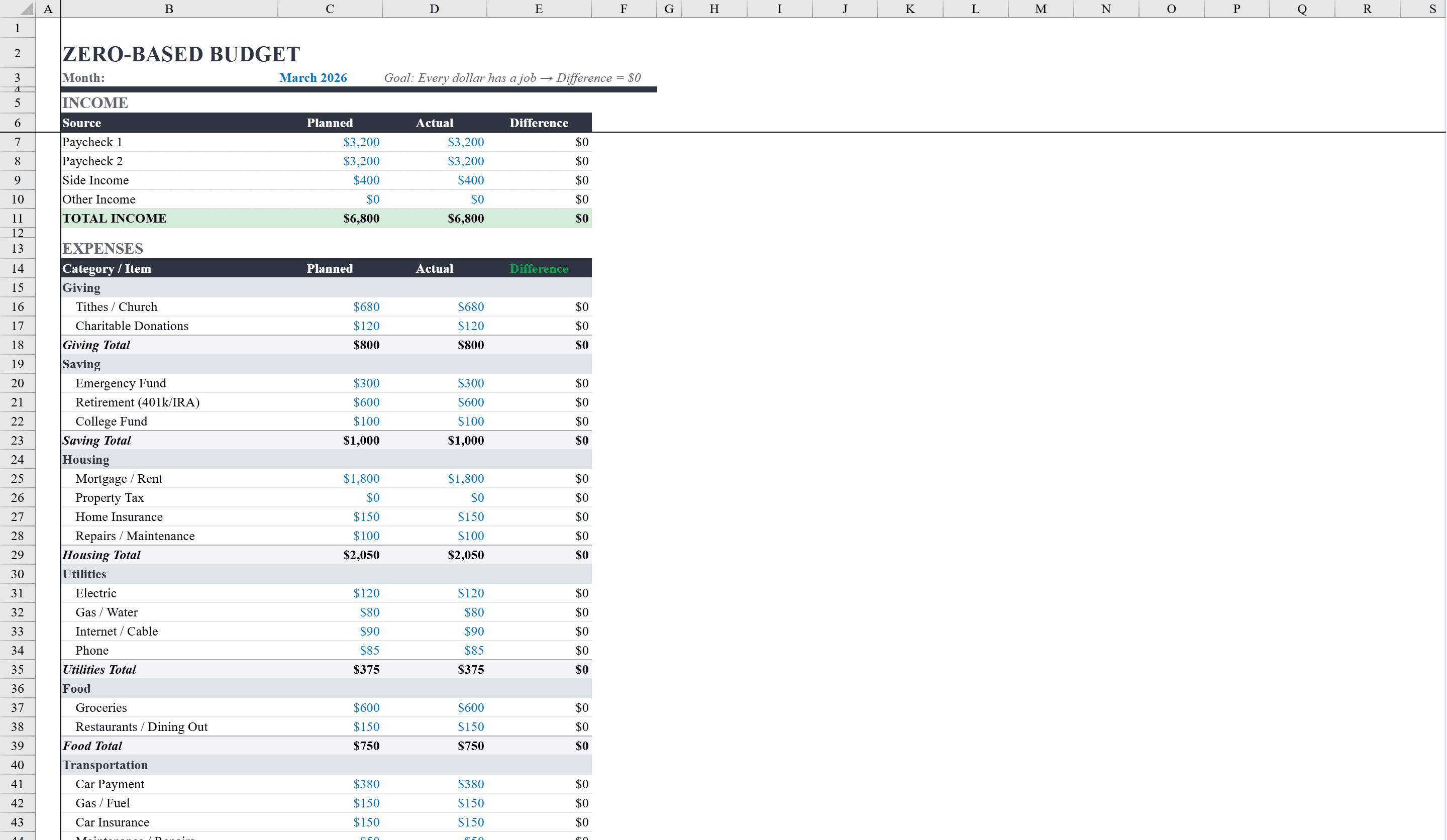Click the Food Total planned $750 cell
This screenshot has height=840, width=1447.
(x=366, y=745)
